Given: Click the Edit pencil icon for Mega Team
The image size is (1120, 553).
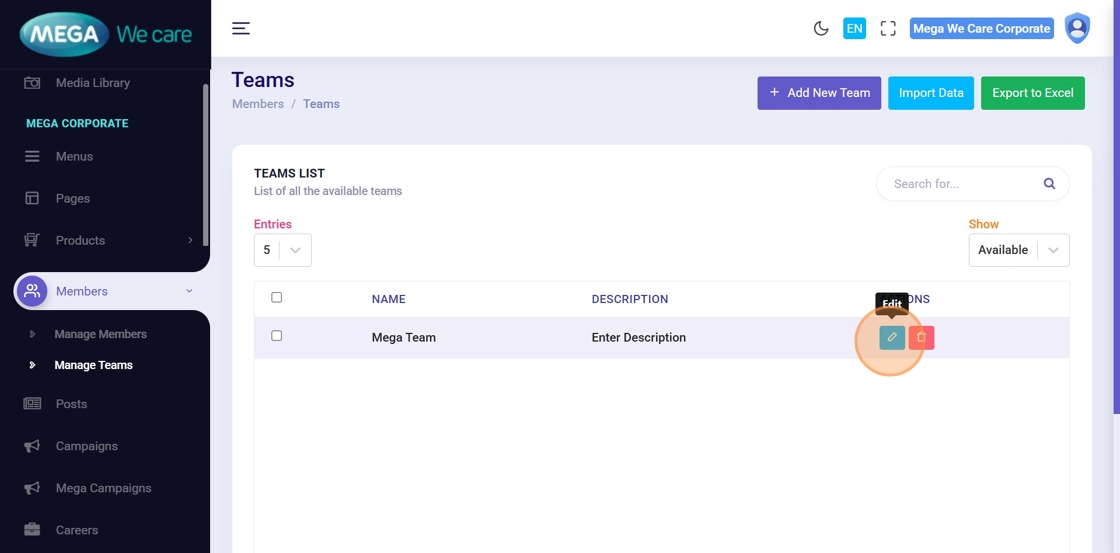Looking at the screenshot, I should point(892,338).
